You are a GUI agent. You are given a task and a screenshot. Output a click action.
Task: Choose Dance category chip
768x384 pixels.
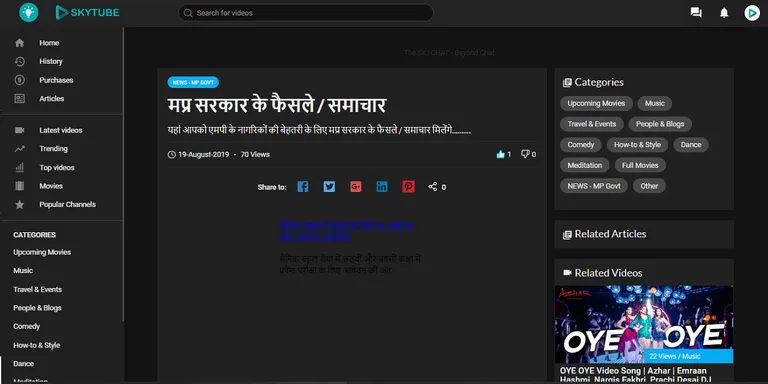point(691,144)
